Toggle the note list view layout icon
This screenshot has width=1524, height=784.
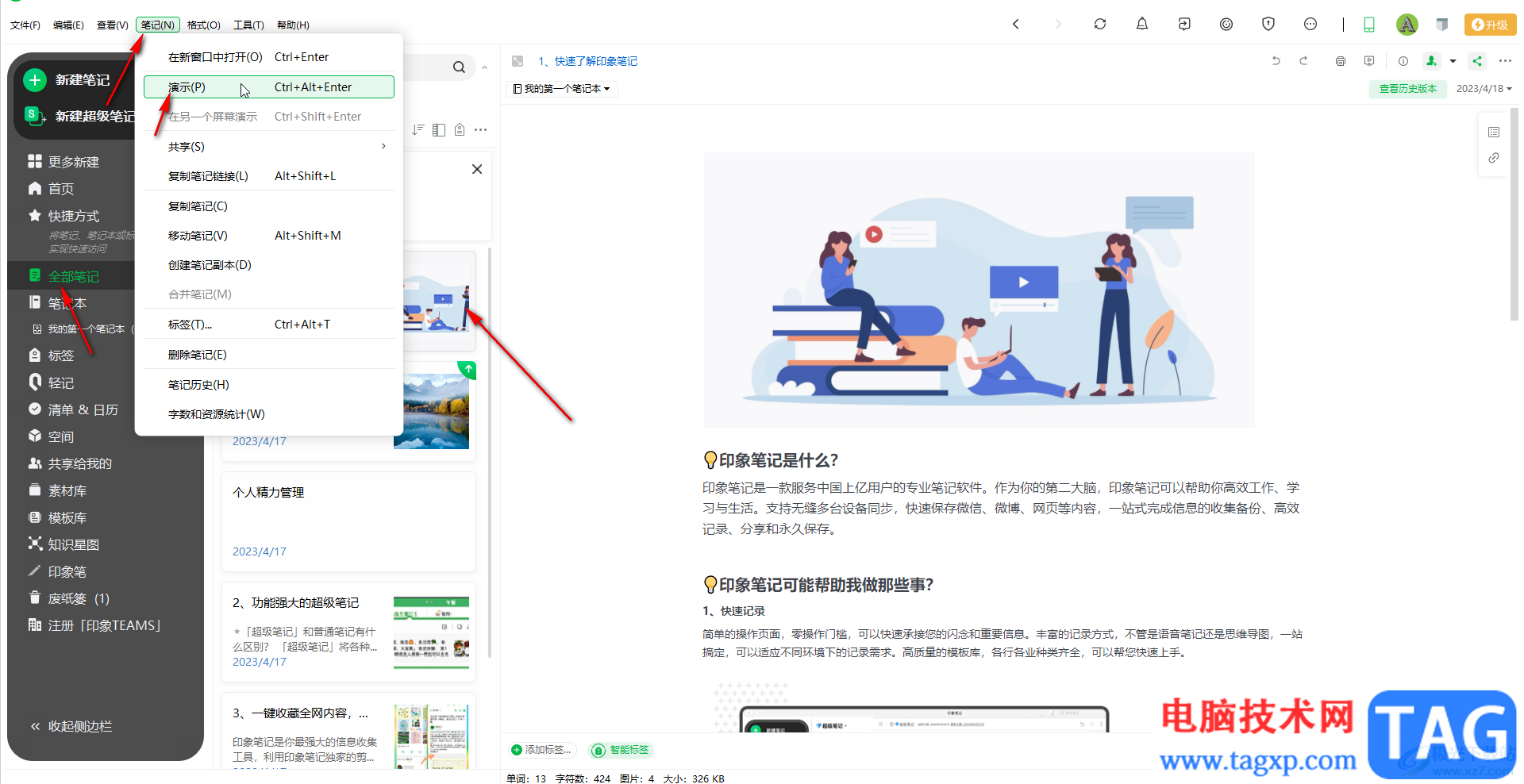coord(439,129)
